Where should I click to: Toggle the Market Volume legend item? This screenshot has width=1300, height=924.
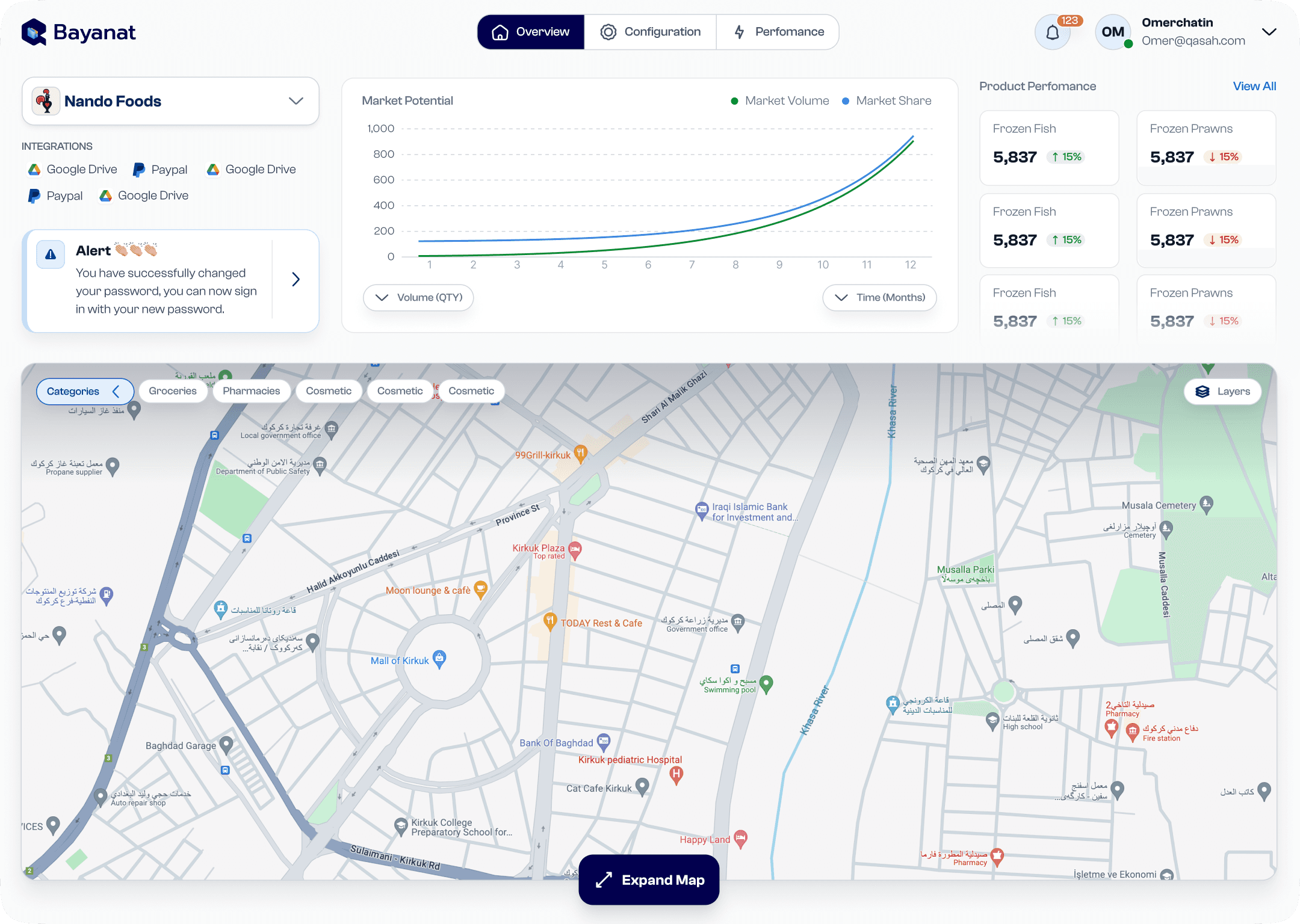coord(780,101)
